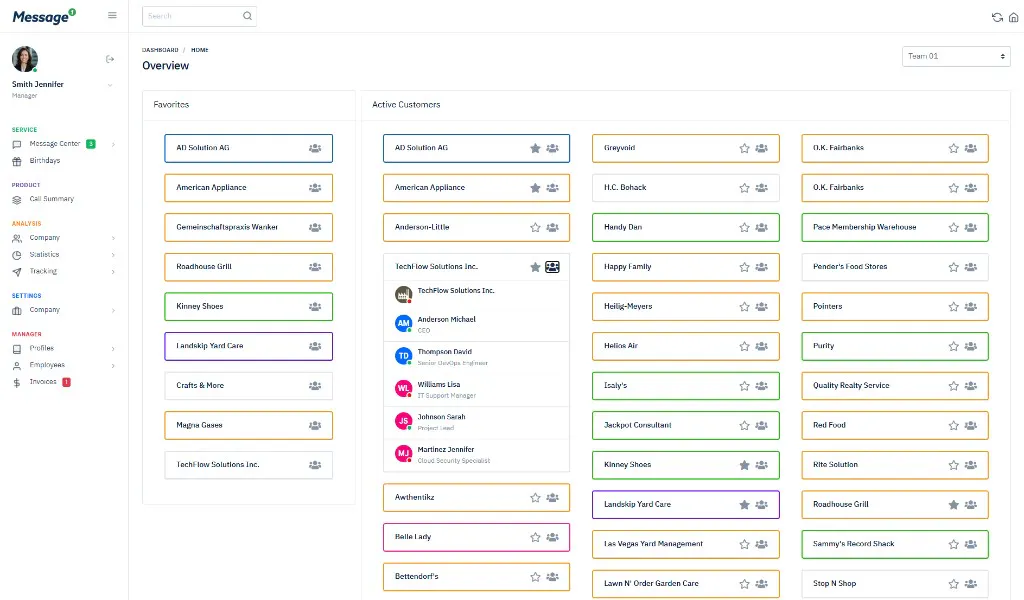
Task: Click the Home breadcrumb link
Action: point(200,50)
